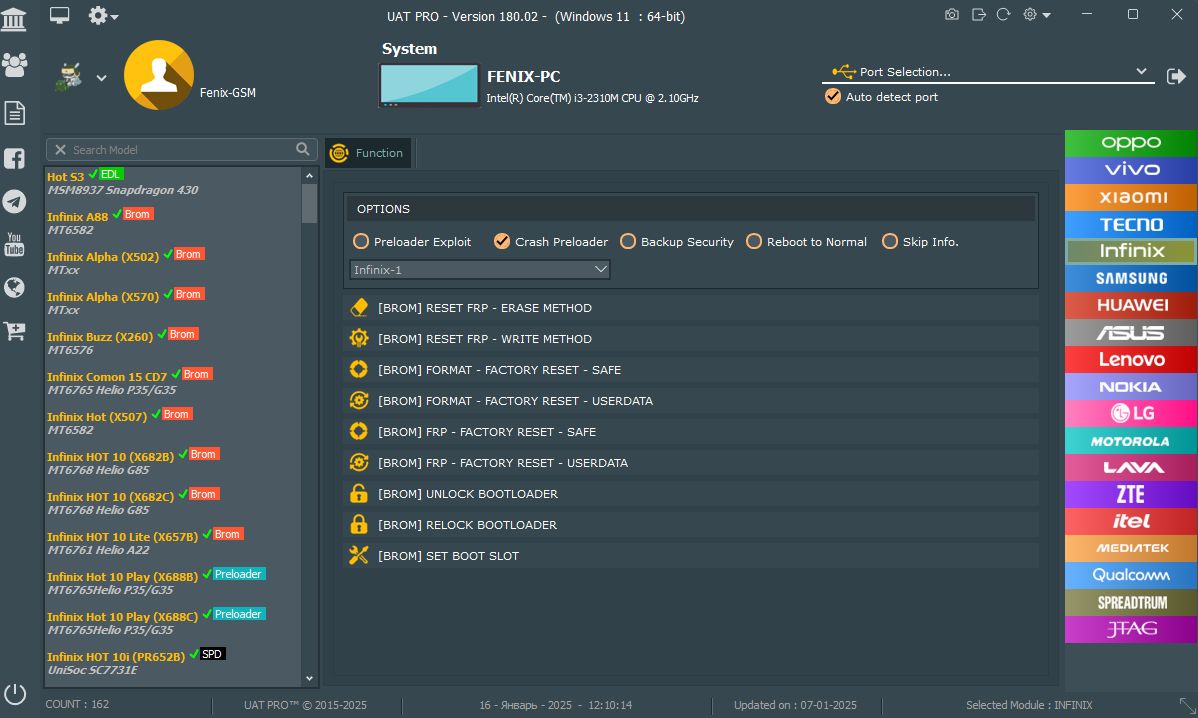Expand the gear settings dropdown in title bar

point(1036,15)
